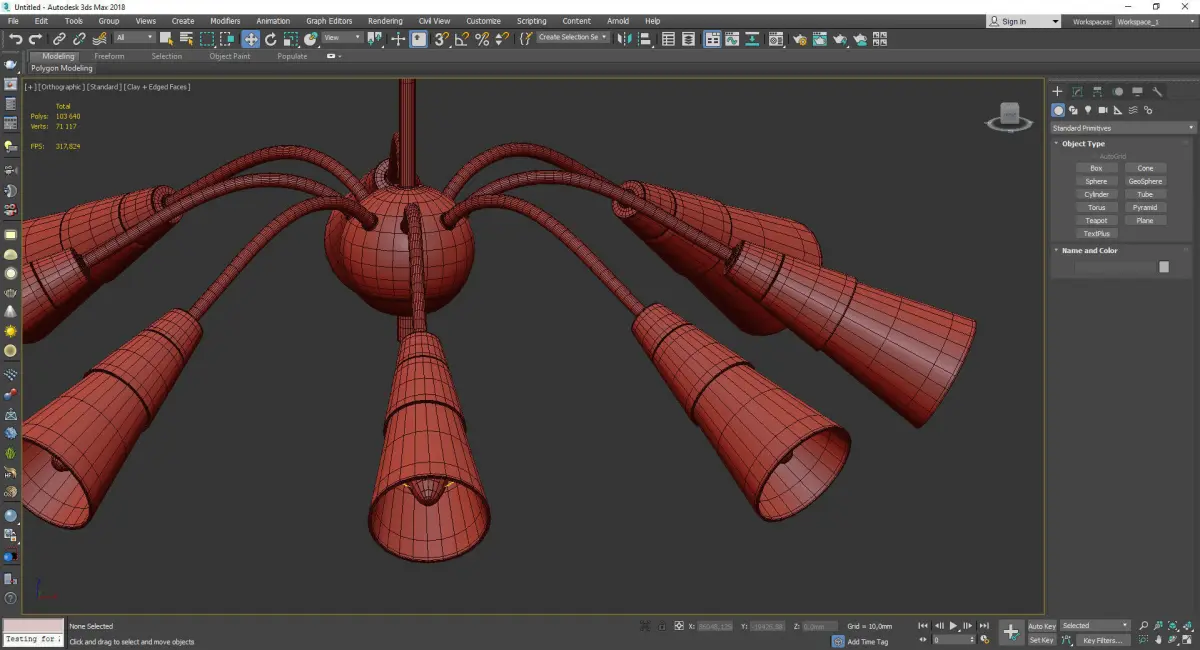Toggle the selection lock padlock
1200x650 pixels.
pyautogui.click(x=661, y=626)
